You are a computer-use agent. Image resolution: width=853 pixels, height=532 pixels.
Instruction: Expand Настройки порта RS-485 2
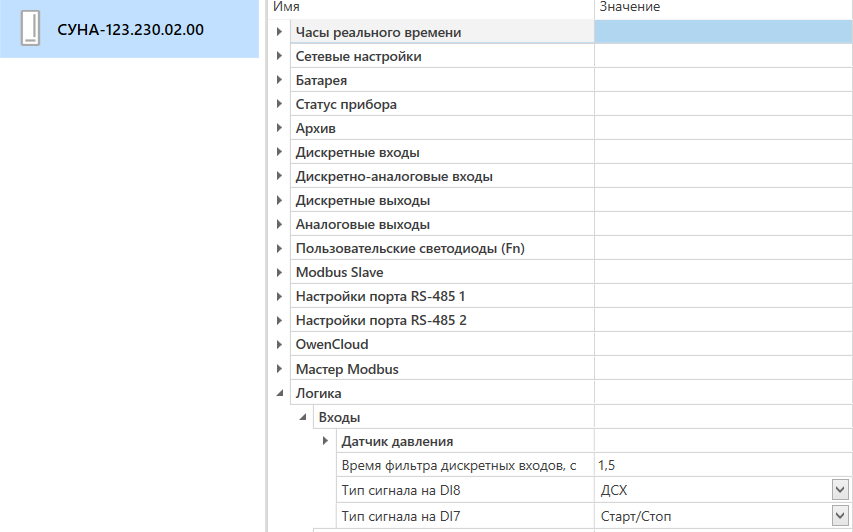279,319
